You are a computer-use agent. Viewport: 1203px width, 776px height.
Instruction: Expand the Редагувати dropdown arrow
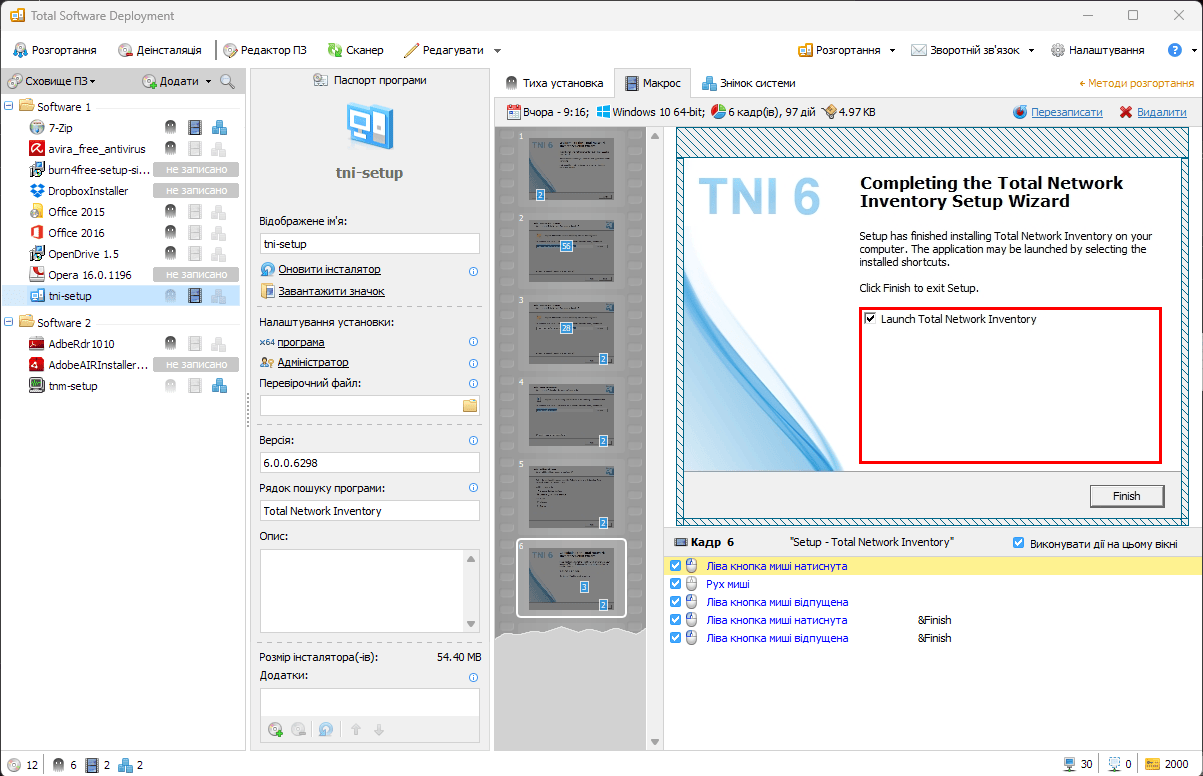tap(498, 51)
